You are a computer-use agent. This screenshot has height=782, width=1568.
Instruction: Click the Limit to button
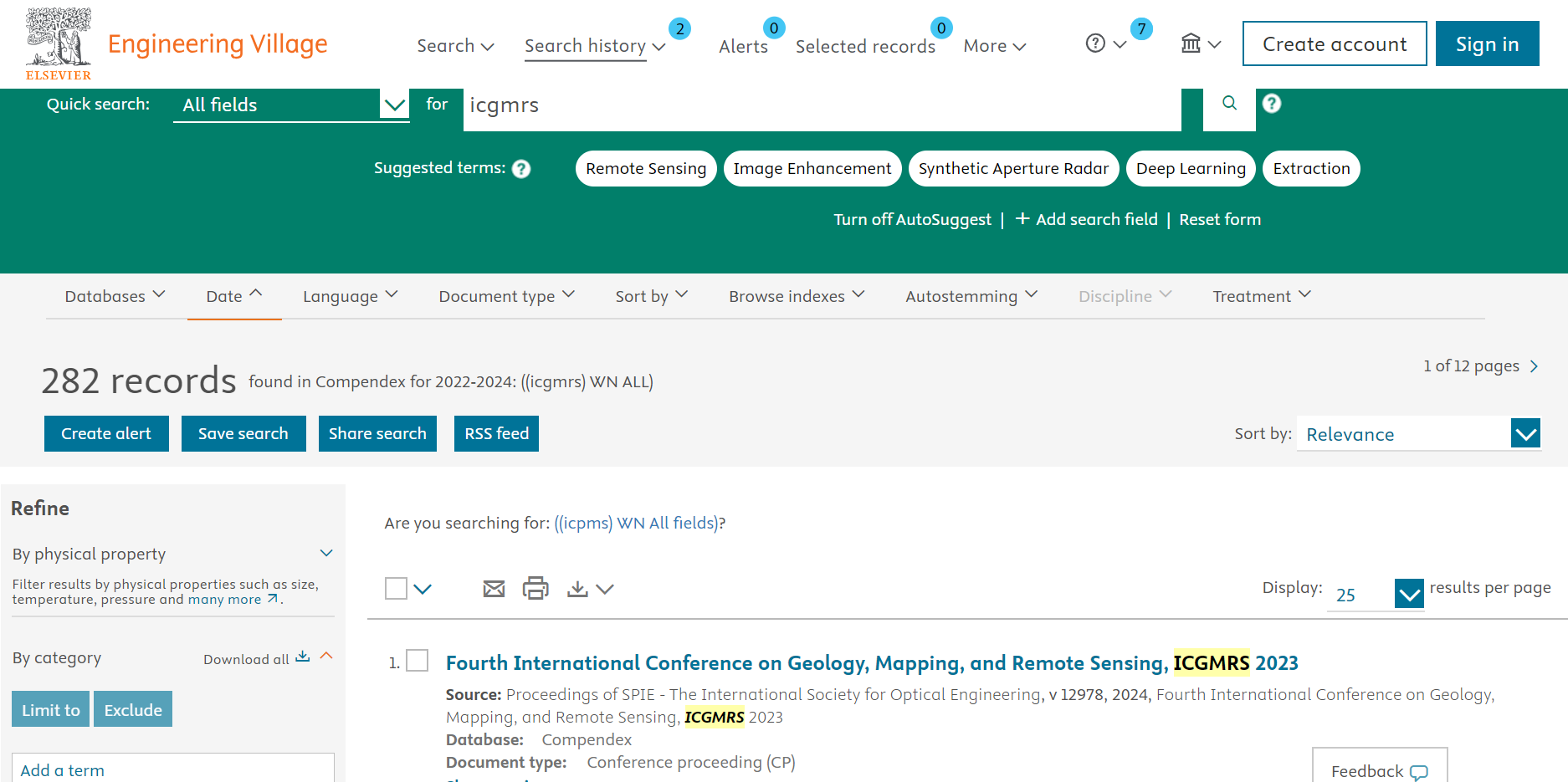[x=50, y=709]
